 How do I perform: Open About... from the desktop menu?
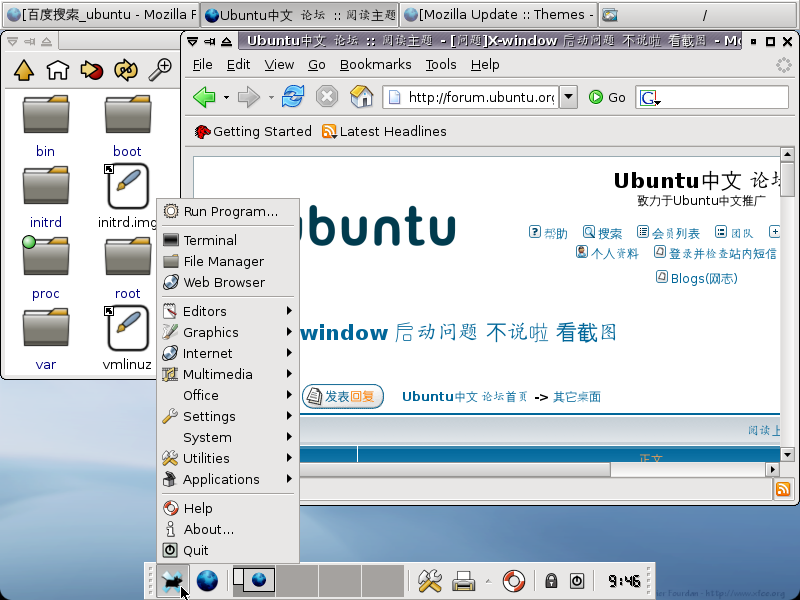228,529
